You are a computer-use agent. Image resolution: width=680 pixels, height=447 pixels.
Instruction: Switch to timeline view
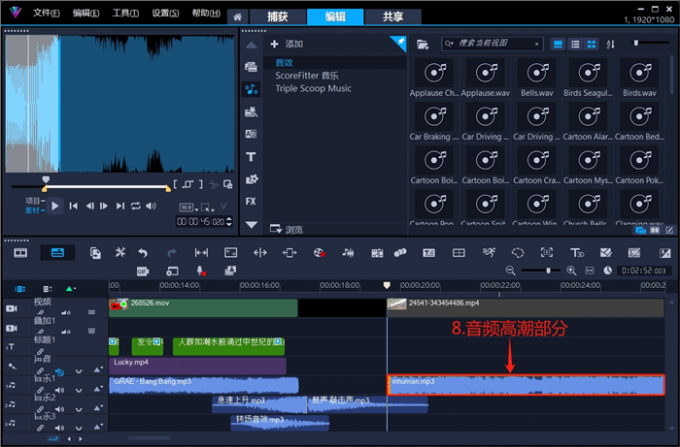pyautogui.click(x=58, y=253)
